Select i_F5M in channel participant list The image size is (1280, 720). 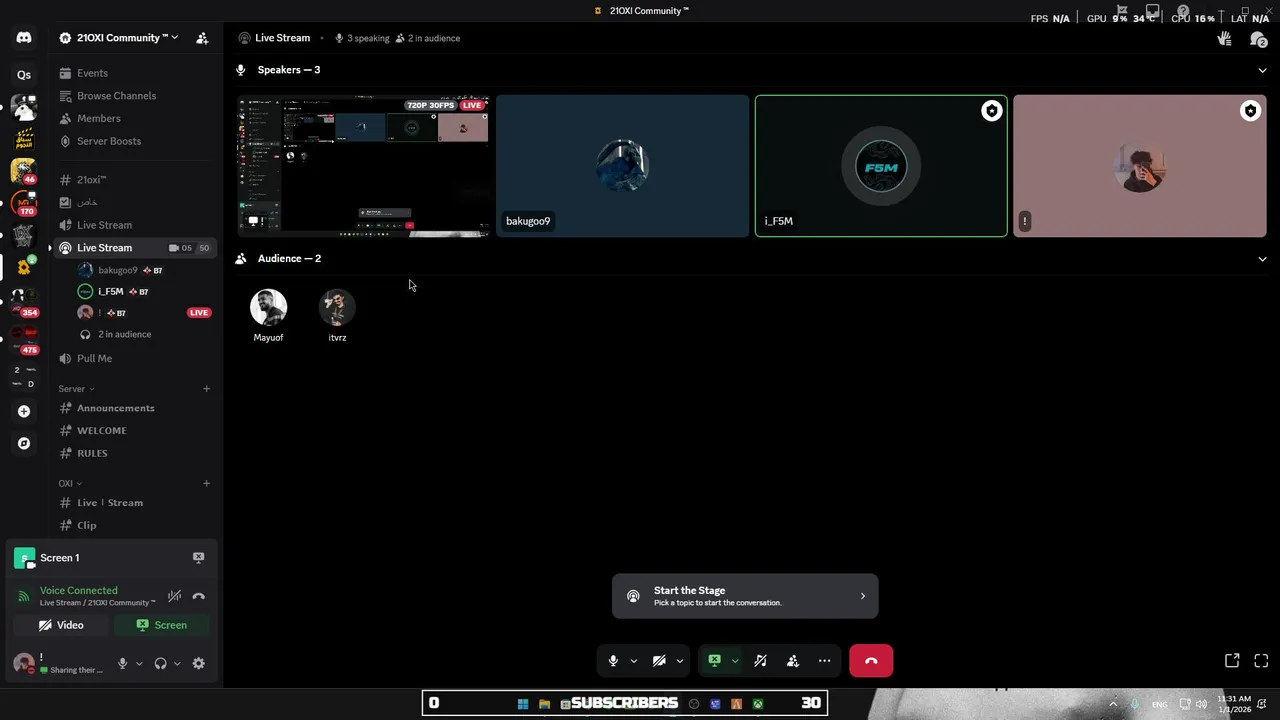click(x=145, y=292)
